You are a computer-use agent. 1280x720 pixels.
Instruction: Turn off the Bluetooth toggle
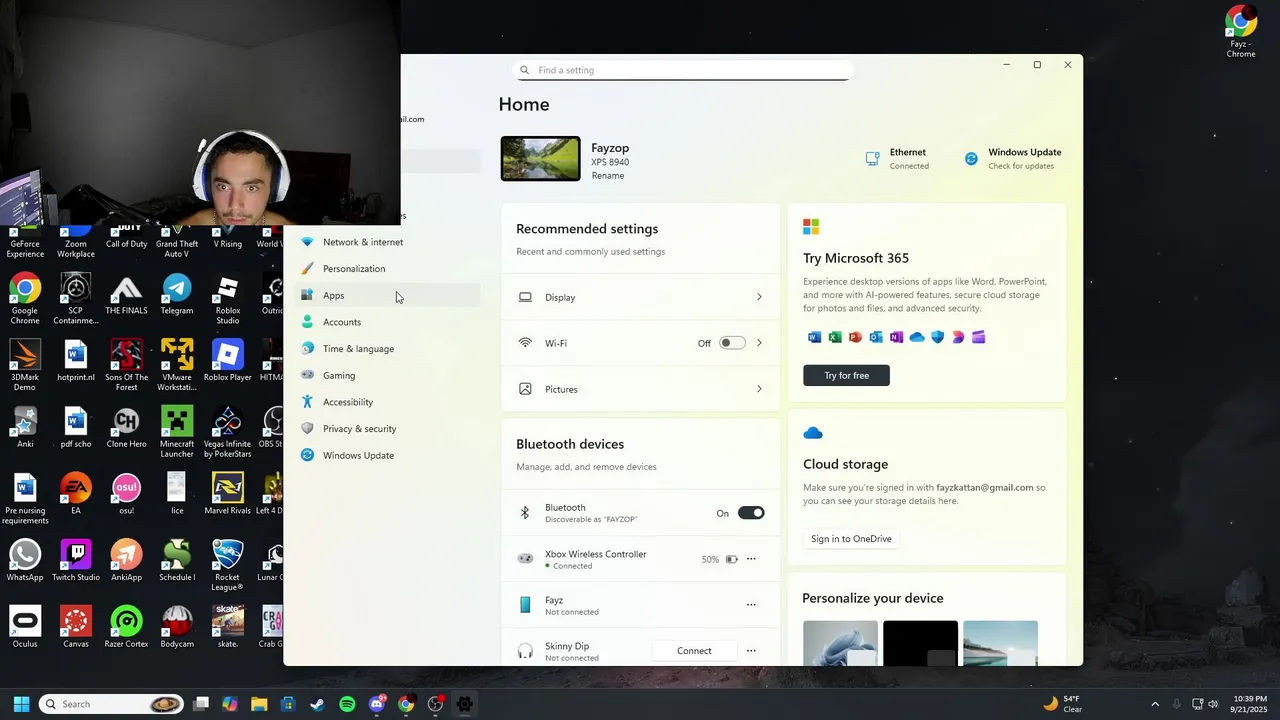(751, 513)
